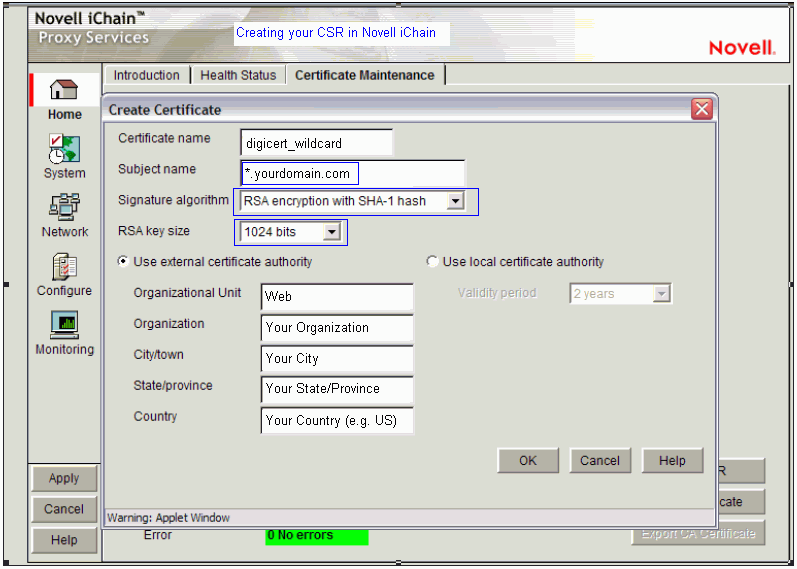The height and width of the screenshot is (569, 797).
Task: Select Use local certificate authority
Action: click(x=432, y=262)
